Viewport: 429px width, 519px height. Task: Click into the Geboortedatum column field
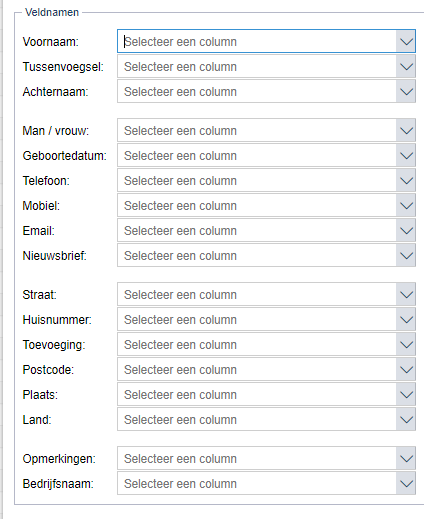[257, 156]
